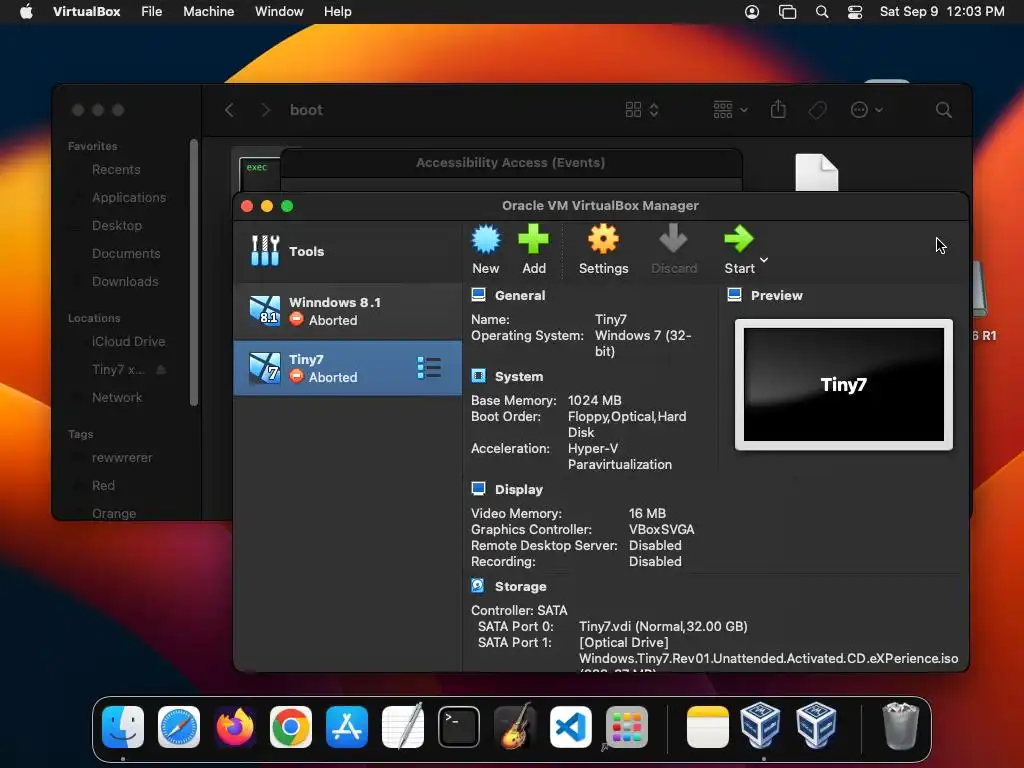Click the Finder sidebar scrollbar
Viewport: 1024px width, 768px height.
pyautogui.click(x=193, y=272)
